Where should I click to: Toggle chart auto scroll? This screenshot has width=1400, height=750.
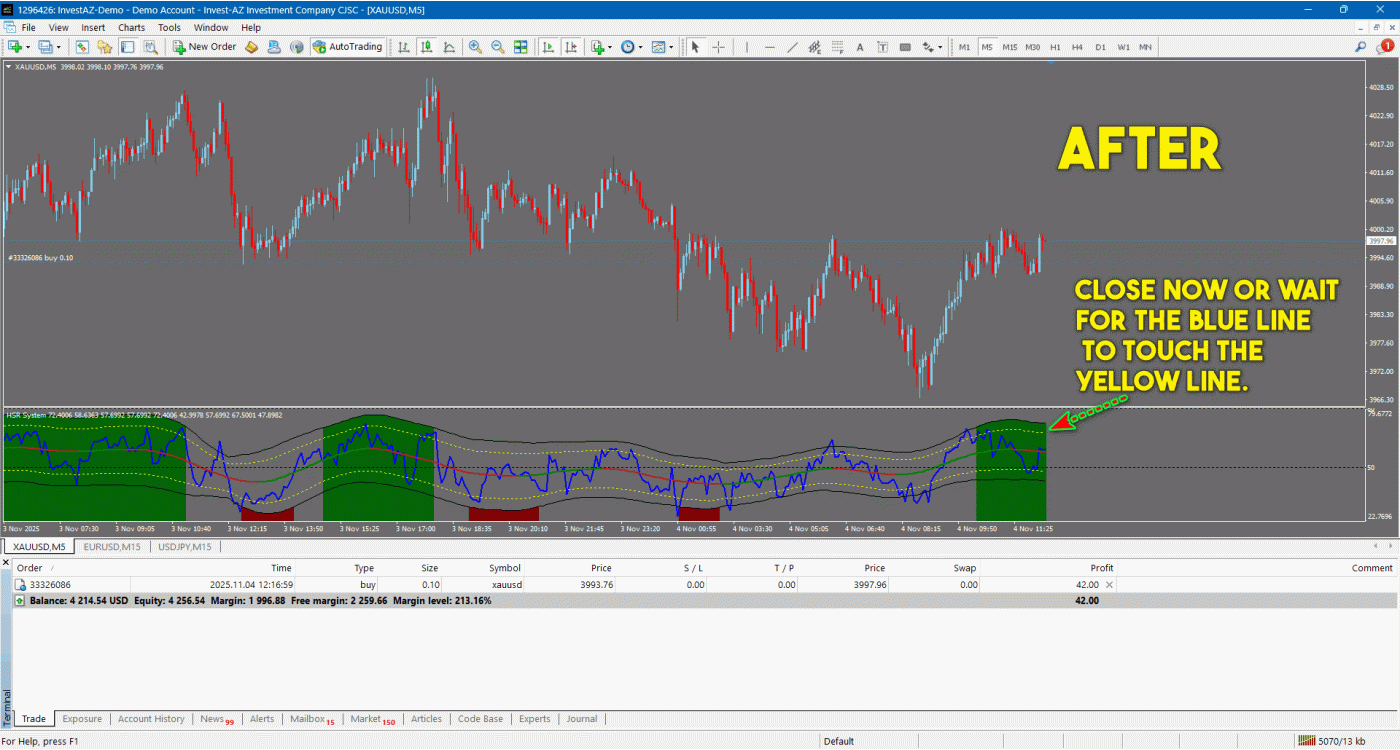tap(549, 47)
